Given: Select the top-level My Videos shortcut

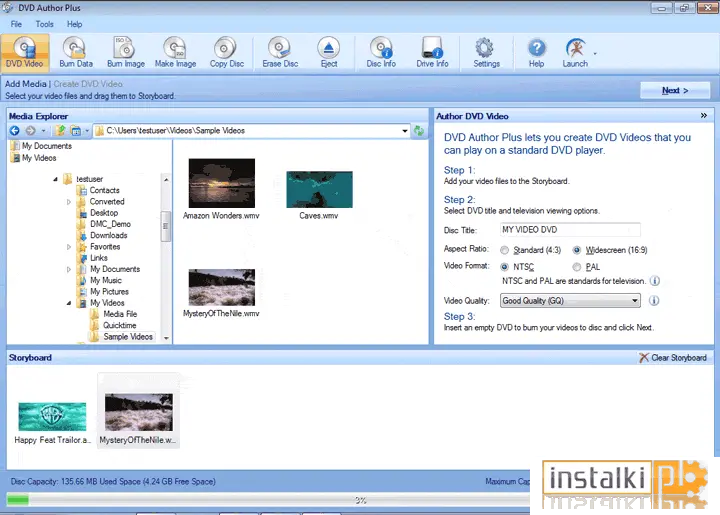Looking at the screenshot, I should [39, 158].
